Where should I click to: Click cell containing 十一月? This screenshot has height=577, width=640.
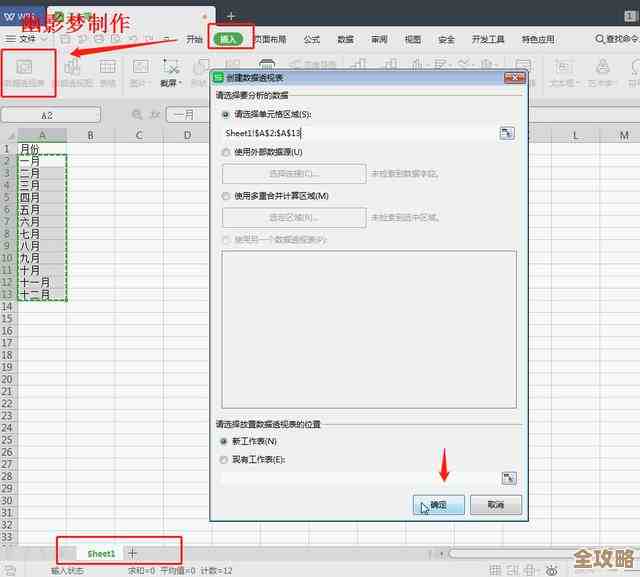(42, 282)
